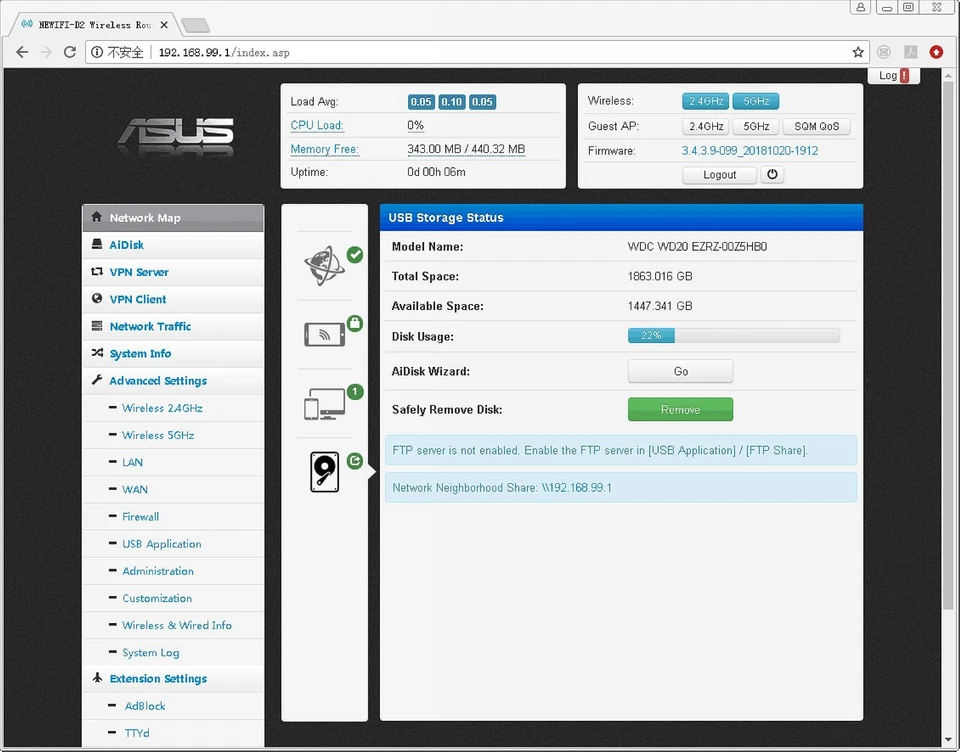
Task: Collapse System Info menu entry
Action: click(x=142, y=353)
